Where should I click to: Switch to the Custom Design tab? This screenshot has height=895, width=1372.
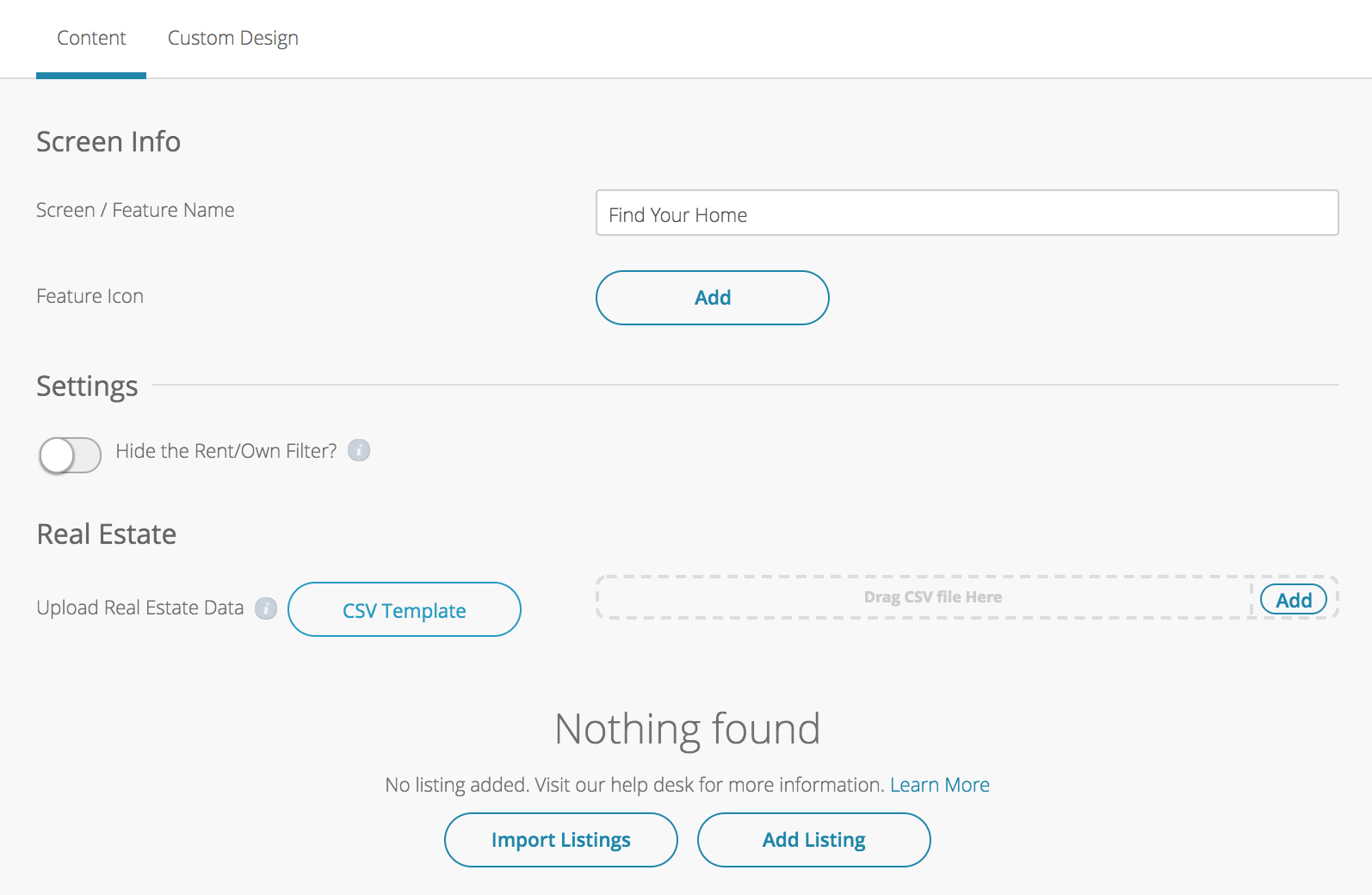click(x=233, y=39)
